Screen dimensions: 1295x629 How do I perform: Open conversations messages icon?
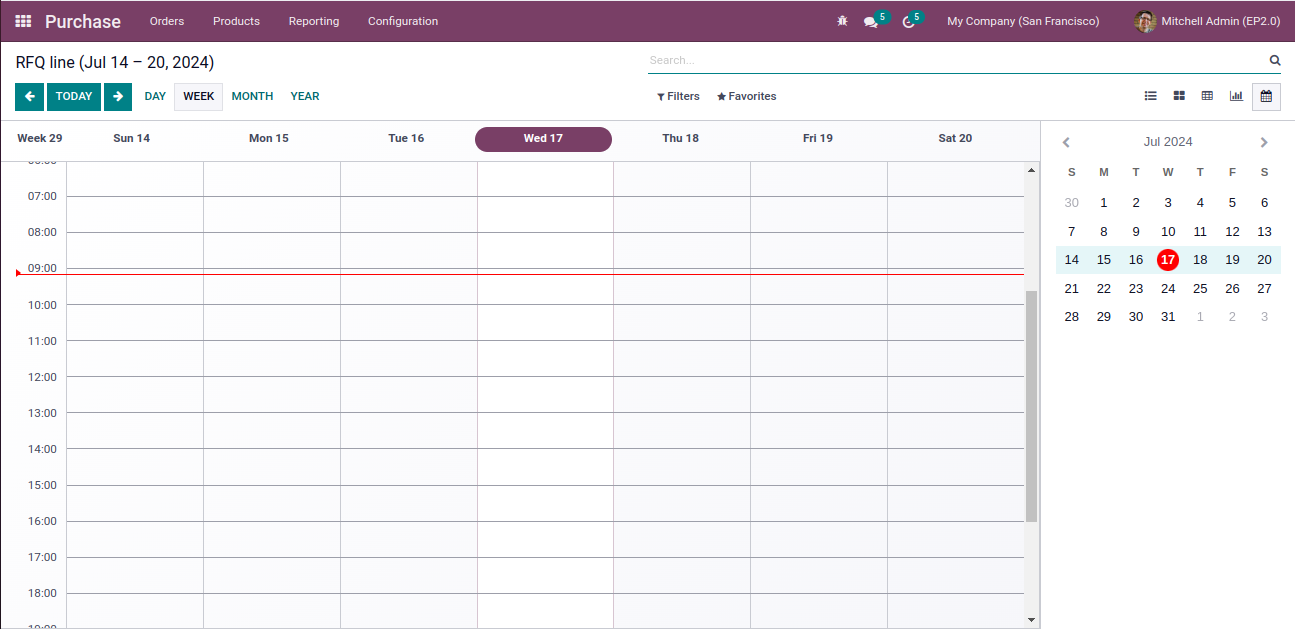(x=871, y=21)
